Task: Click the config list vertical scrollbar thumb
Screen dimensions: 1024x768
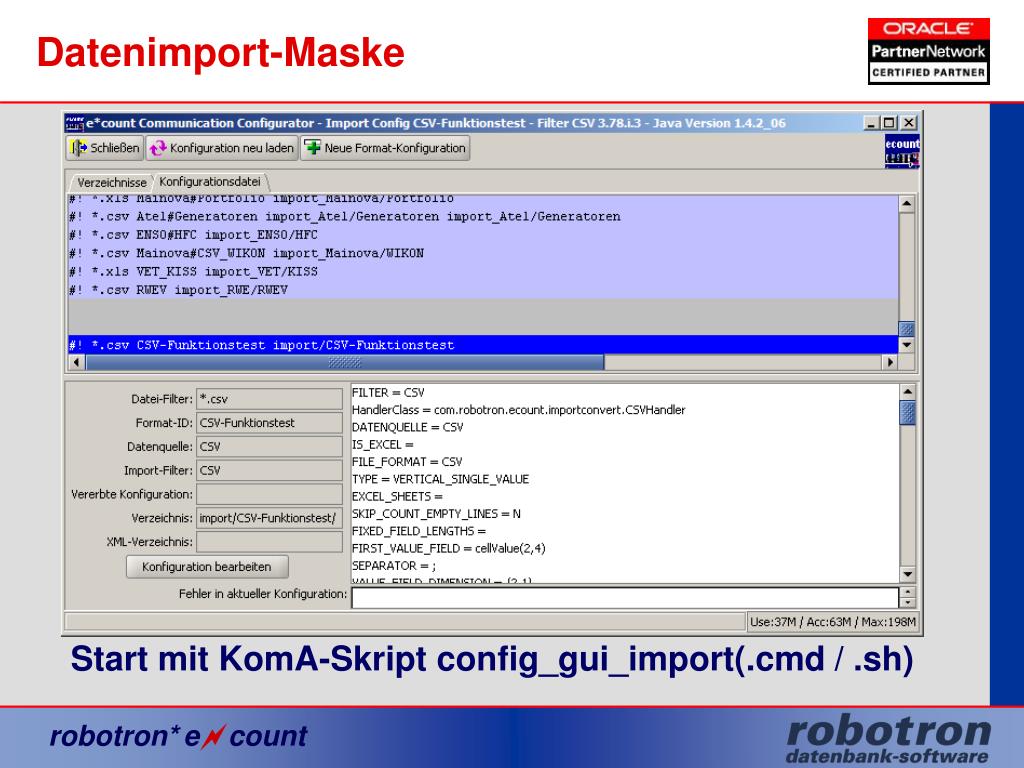Action: click(x=906, y=328)
